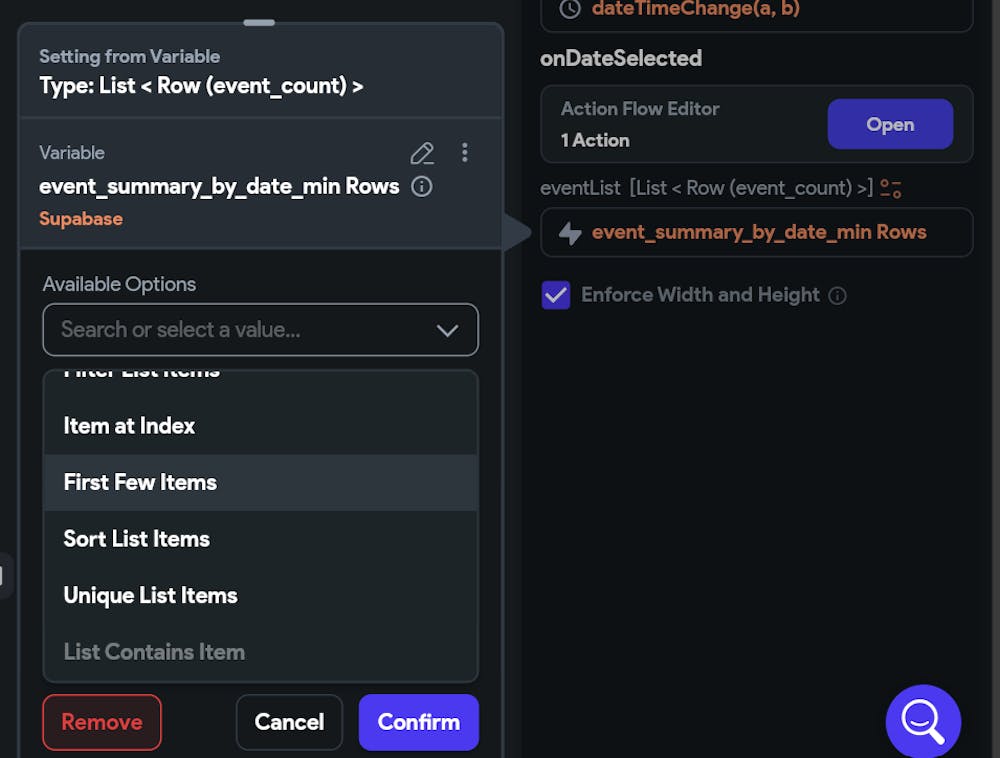The height and width of the screenshot is (758, 1000).
Task: Choose First Few Items option
Action: click(140, 483)
